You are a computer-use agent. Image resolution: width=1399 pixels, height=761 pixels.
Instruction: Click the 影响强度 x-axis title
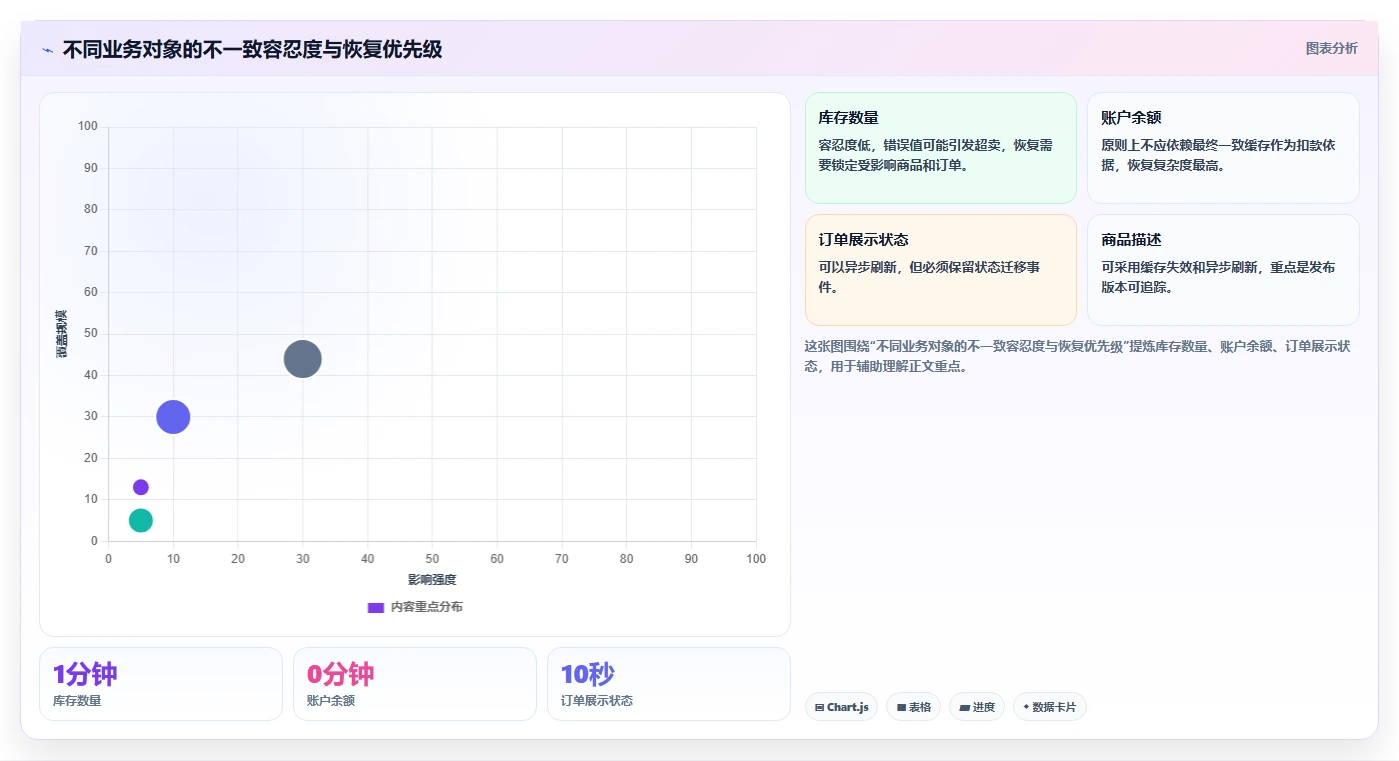coord(432,580)
